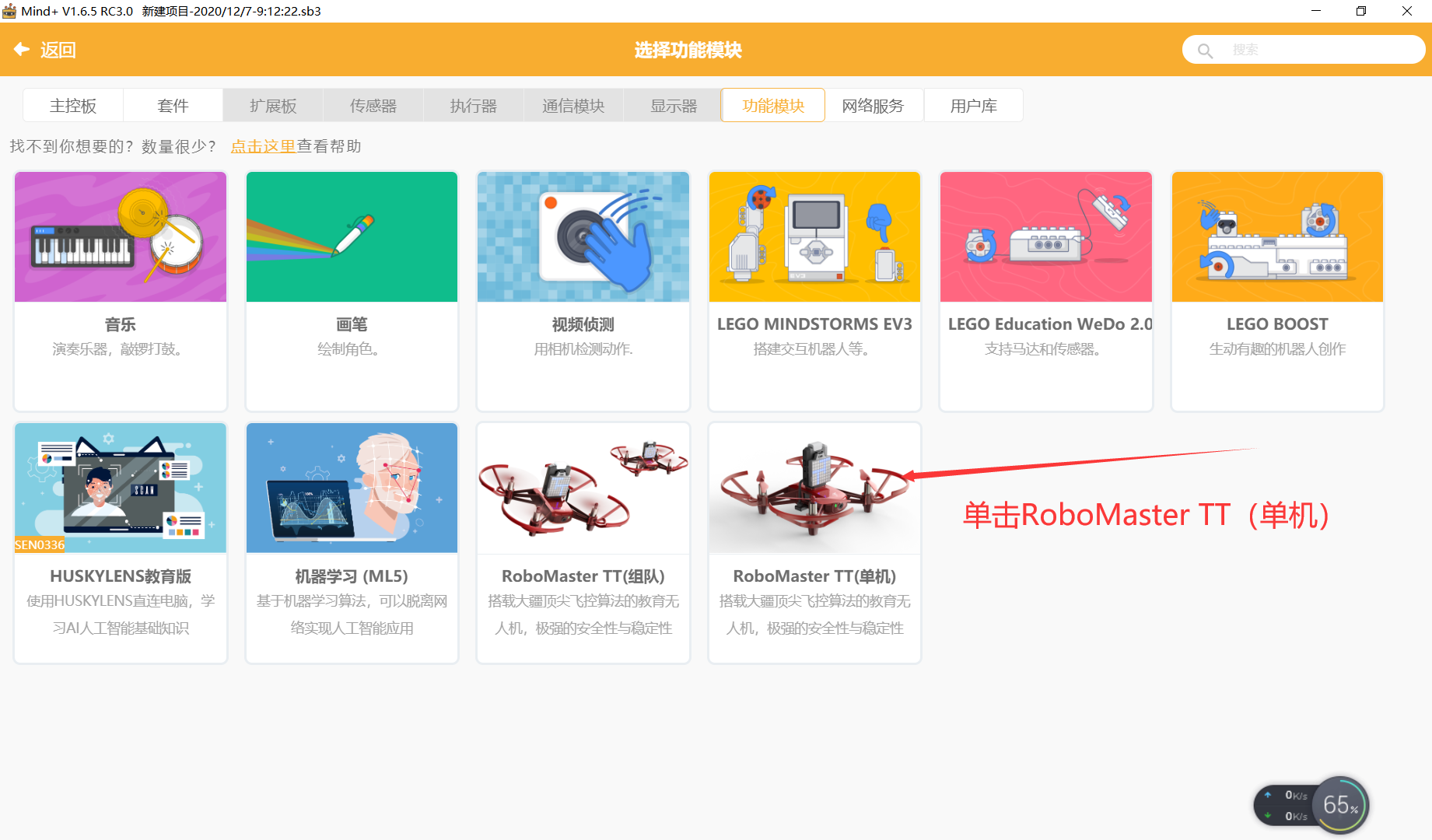
Task: Close the Mind+ window
Action: [x=1407, y=11]
